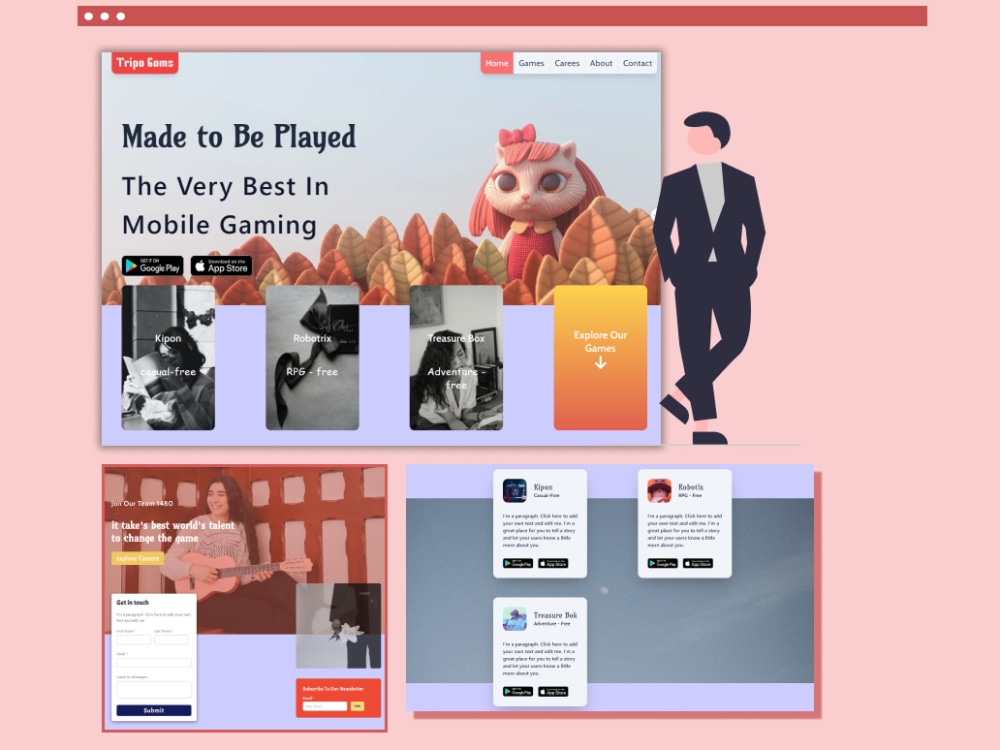Focus the Leave Us Message text area
This screenshot has width=1000, height=750.
(x=154, y=689)
